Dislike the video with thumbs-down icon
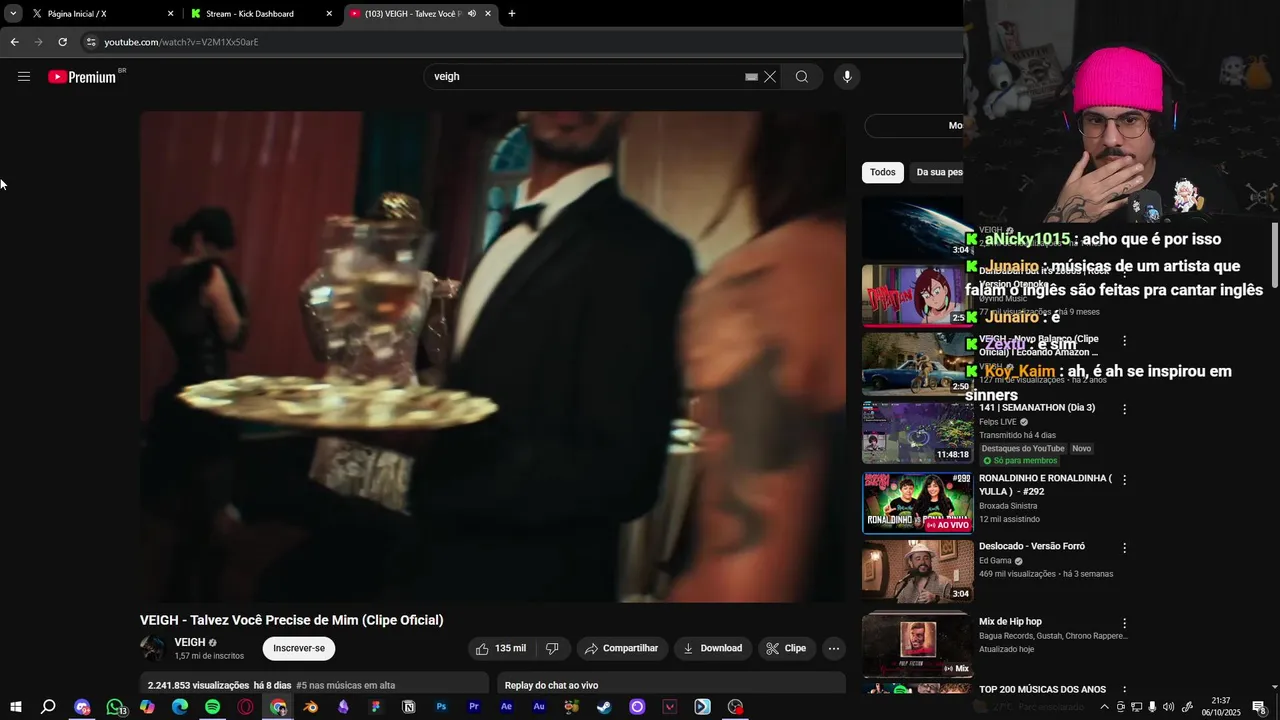 coord(552,649)
